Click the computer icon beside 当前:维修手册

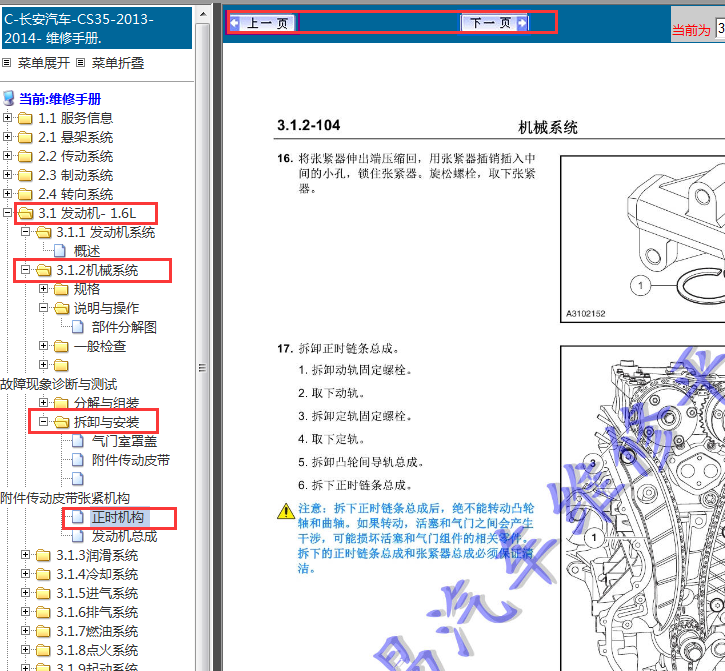point(9,98)
